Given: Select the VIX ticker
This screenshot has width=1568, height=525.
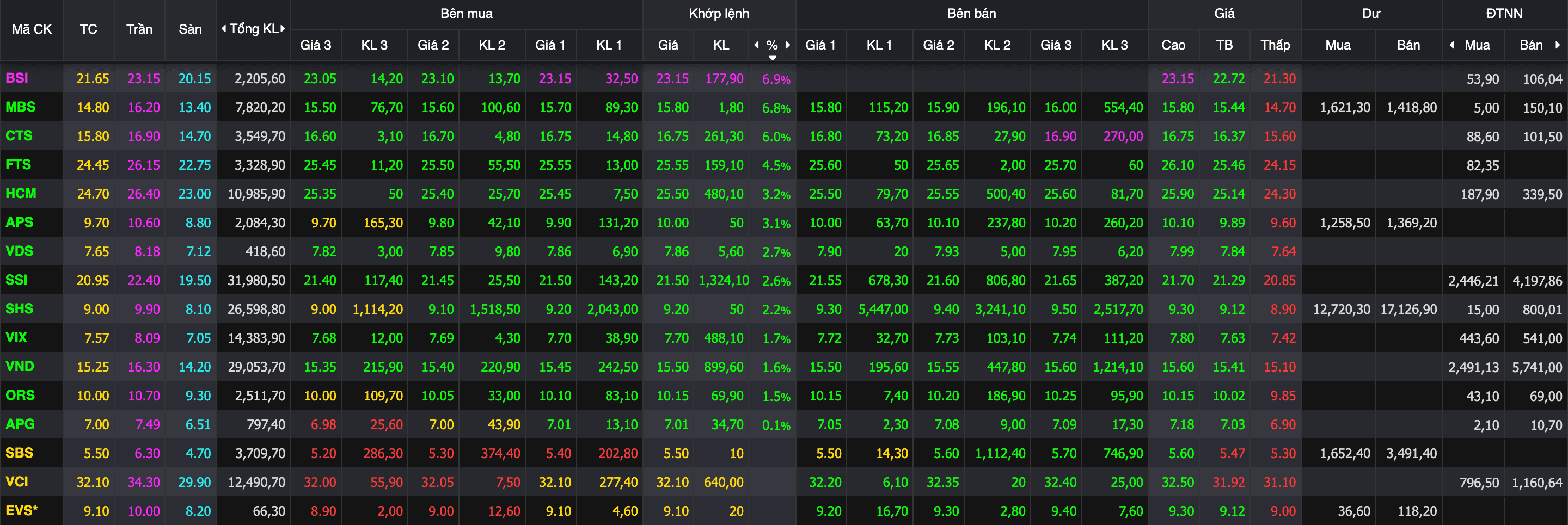Looking at the screenshot, I should [16, 338].
